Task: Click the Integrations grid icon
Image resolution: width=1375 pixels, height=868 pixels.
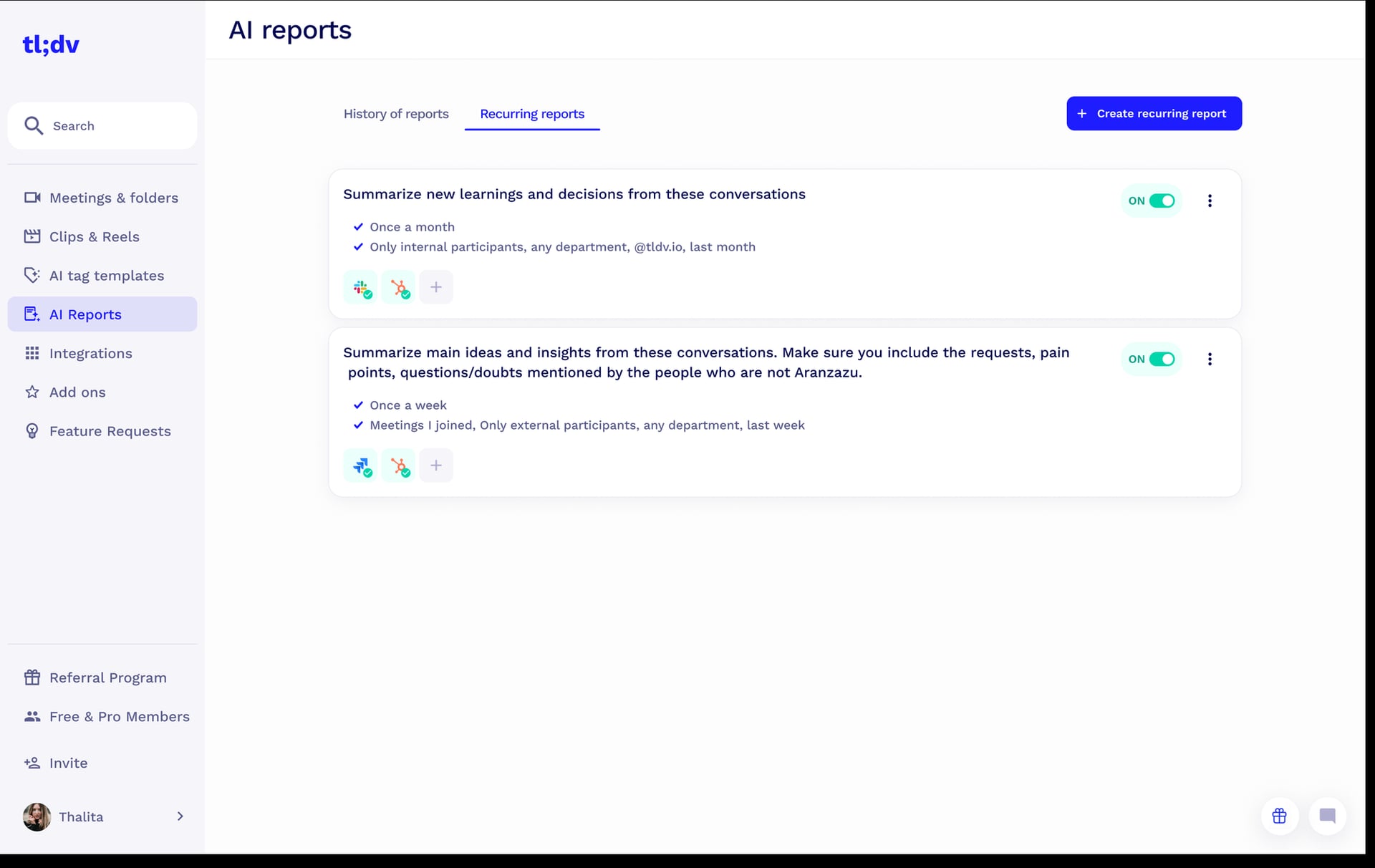Action: pos(32,353)
